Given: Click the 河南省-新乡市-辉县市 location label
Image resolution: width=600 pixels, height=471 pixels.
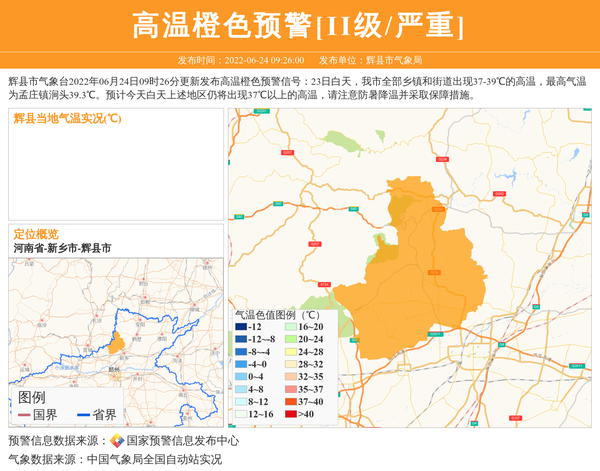Looking at the screenshot, I should pos(62,247).
